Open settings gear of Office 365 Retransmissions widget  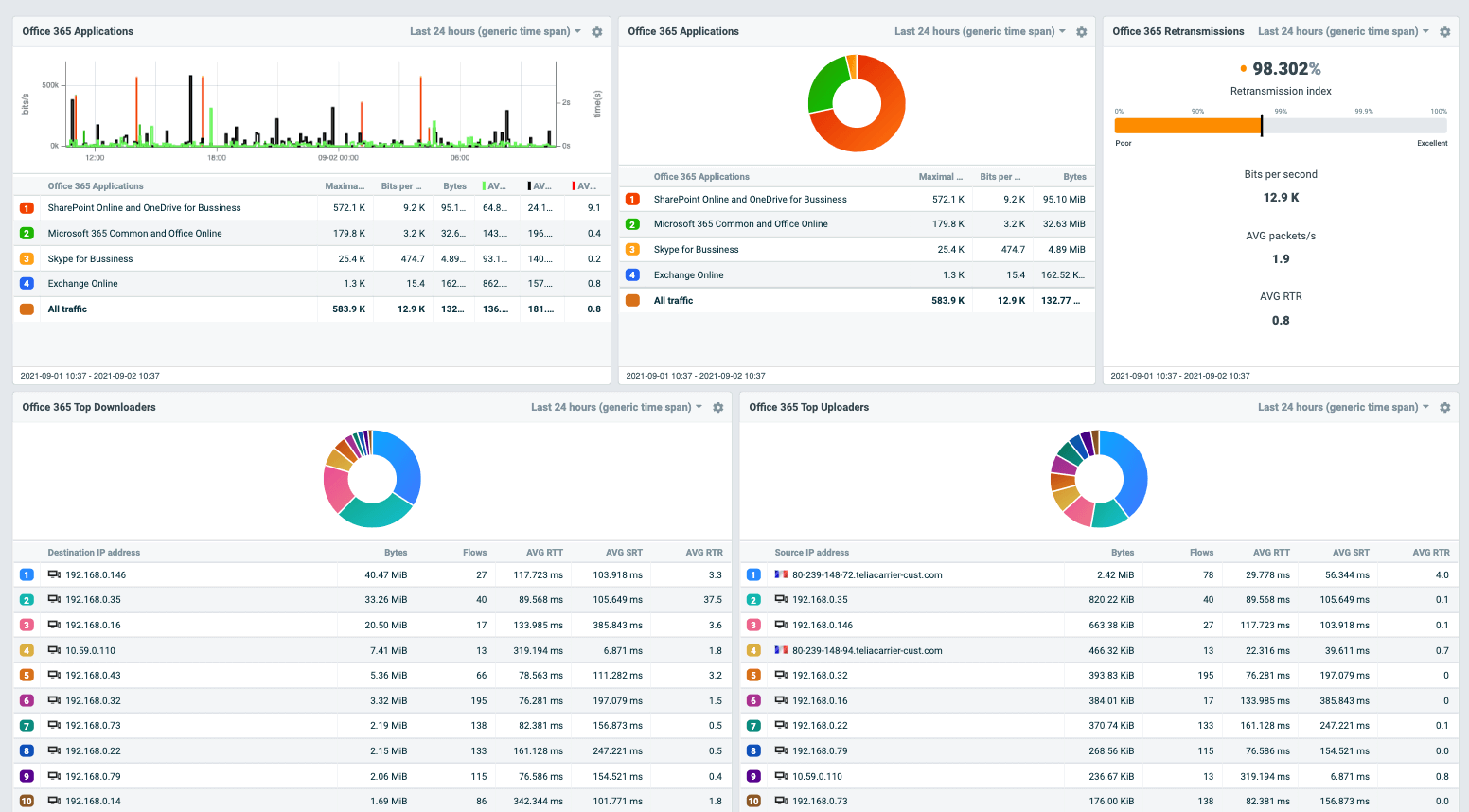point(1444,32)
